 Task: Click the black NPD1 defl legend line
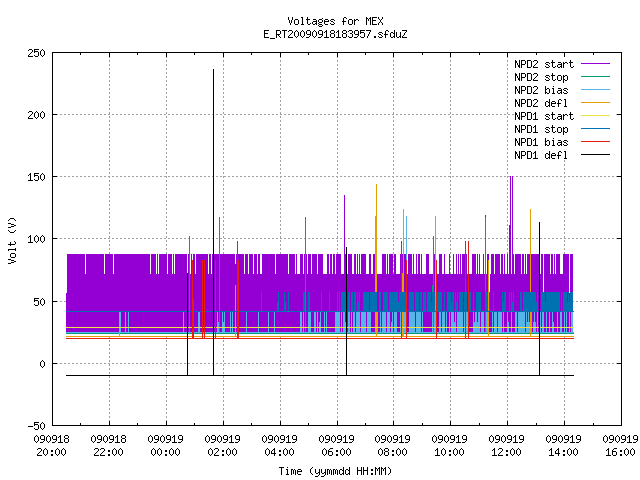tap(595, 155)
